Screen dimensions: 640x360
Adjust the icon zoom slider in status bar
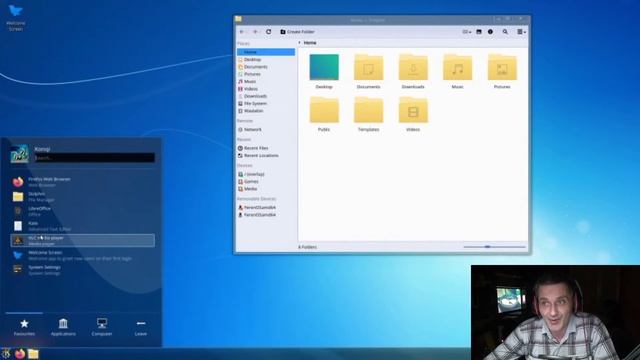495,247
